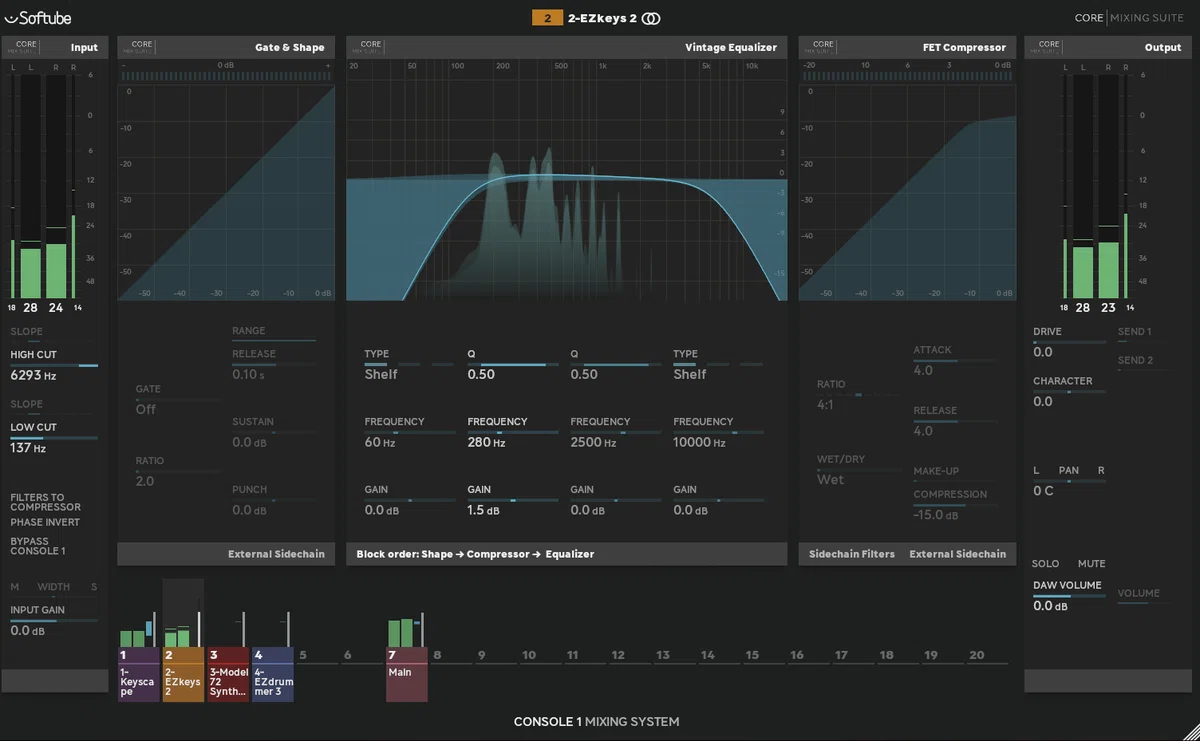This screenshot has width=1200, height=741.
Task: Adjust the gate Ratio 2.0 slider
Action: pos(177,471)
